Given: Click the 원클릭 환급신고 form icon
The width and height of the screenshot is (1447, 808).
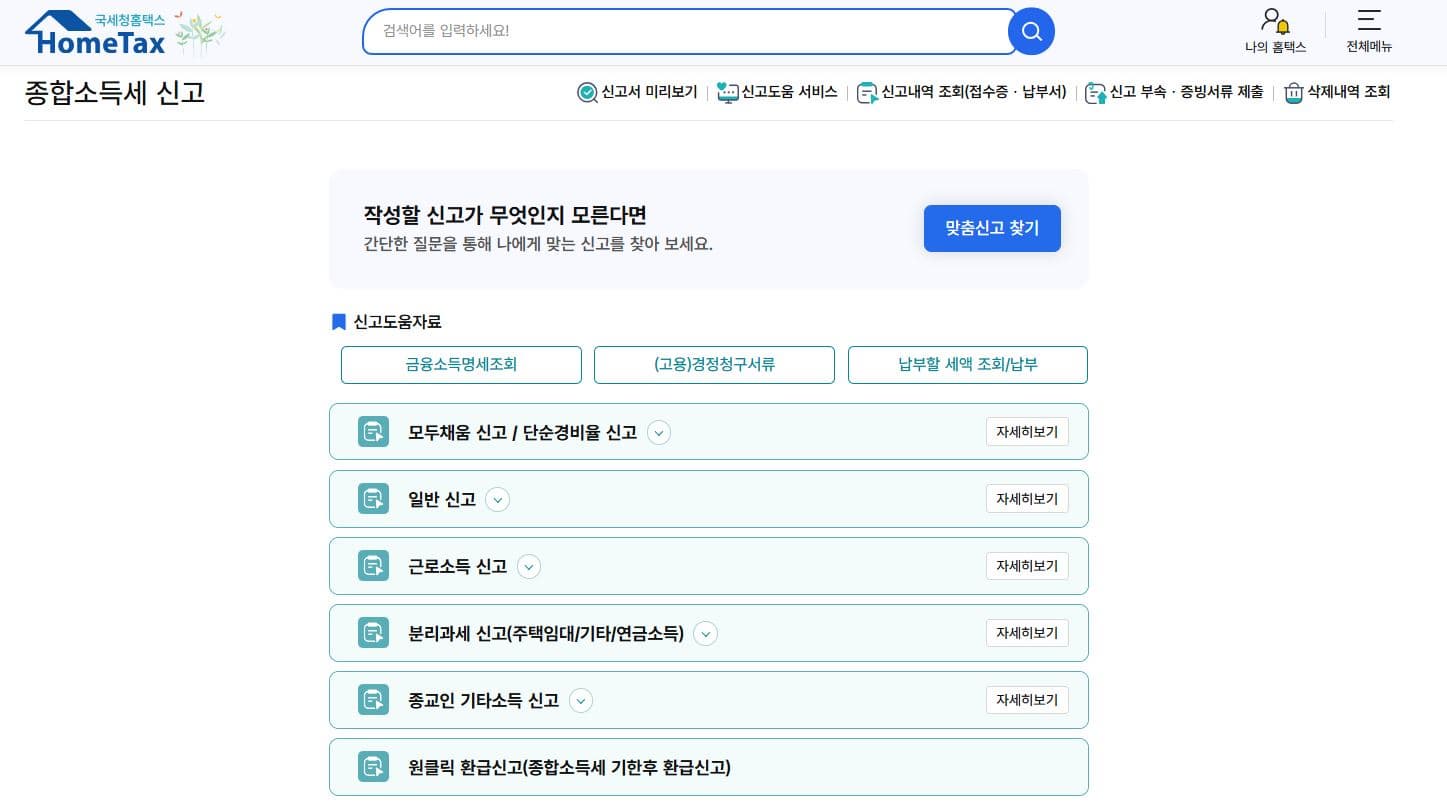Looking at the screenshot, I should click(x=373, y=767).
